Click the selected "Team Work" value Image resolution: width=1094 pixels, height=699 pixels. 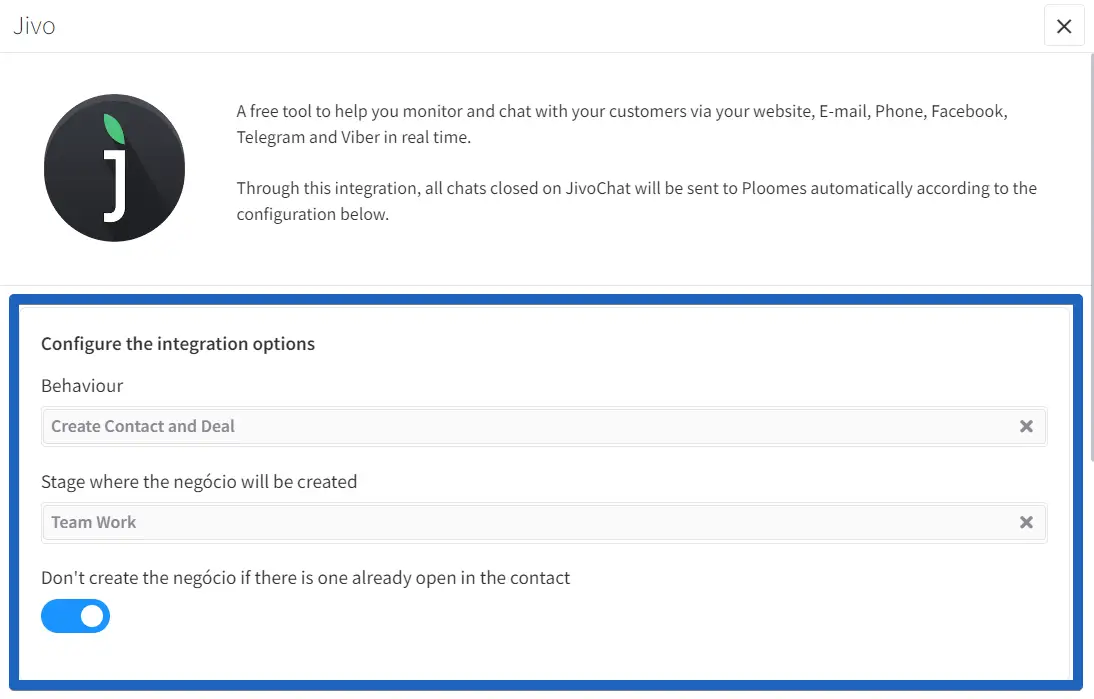click(x=94, y=522)
